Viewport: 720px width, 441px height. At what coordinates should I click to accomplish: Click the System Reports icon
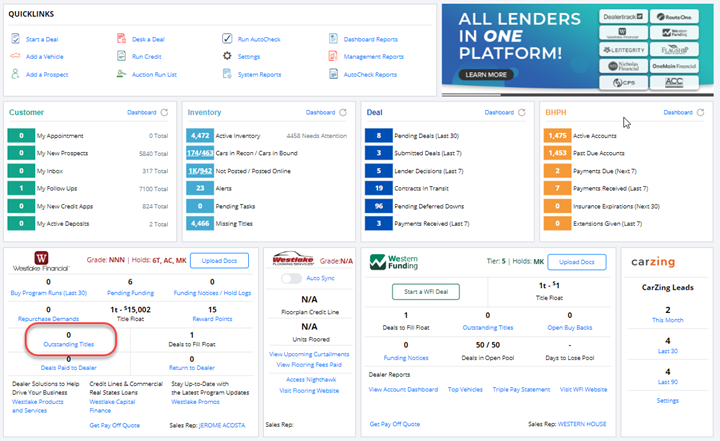coord(227,74)
